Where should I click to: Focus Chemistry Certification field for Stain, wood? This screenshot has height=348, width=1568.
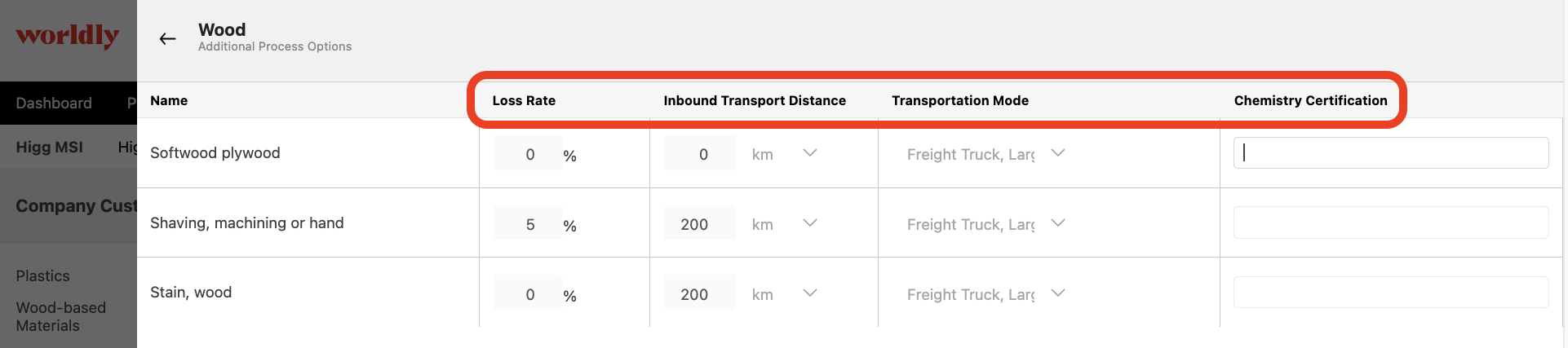click(x=1391, y=292)
